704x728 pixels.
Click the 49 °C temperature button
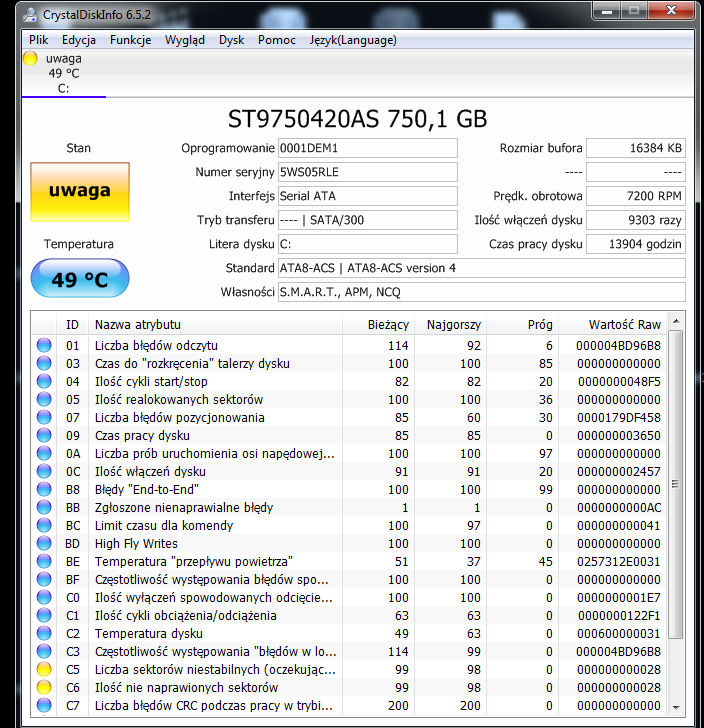[x=80, y=278]
